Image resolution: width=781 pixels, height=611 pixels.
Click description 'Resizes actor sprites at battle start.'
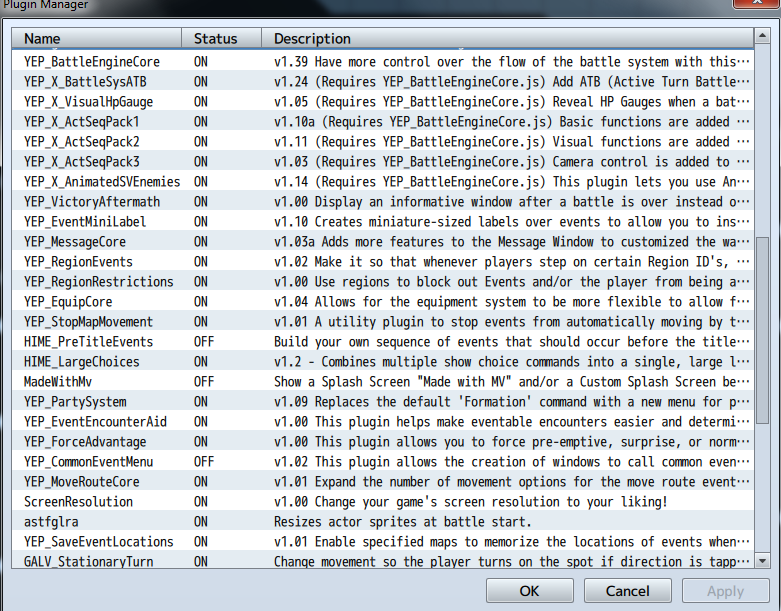[402, 522]
